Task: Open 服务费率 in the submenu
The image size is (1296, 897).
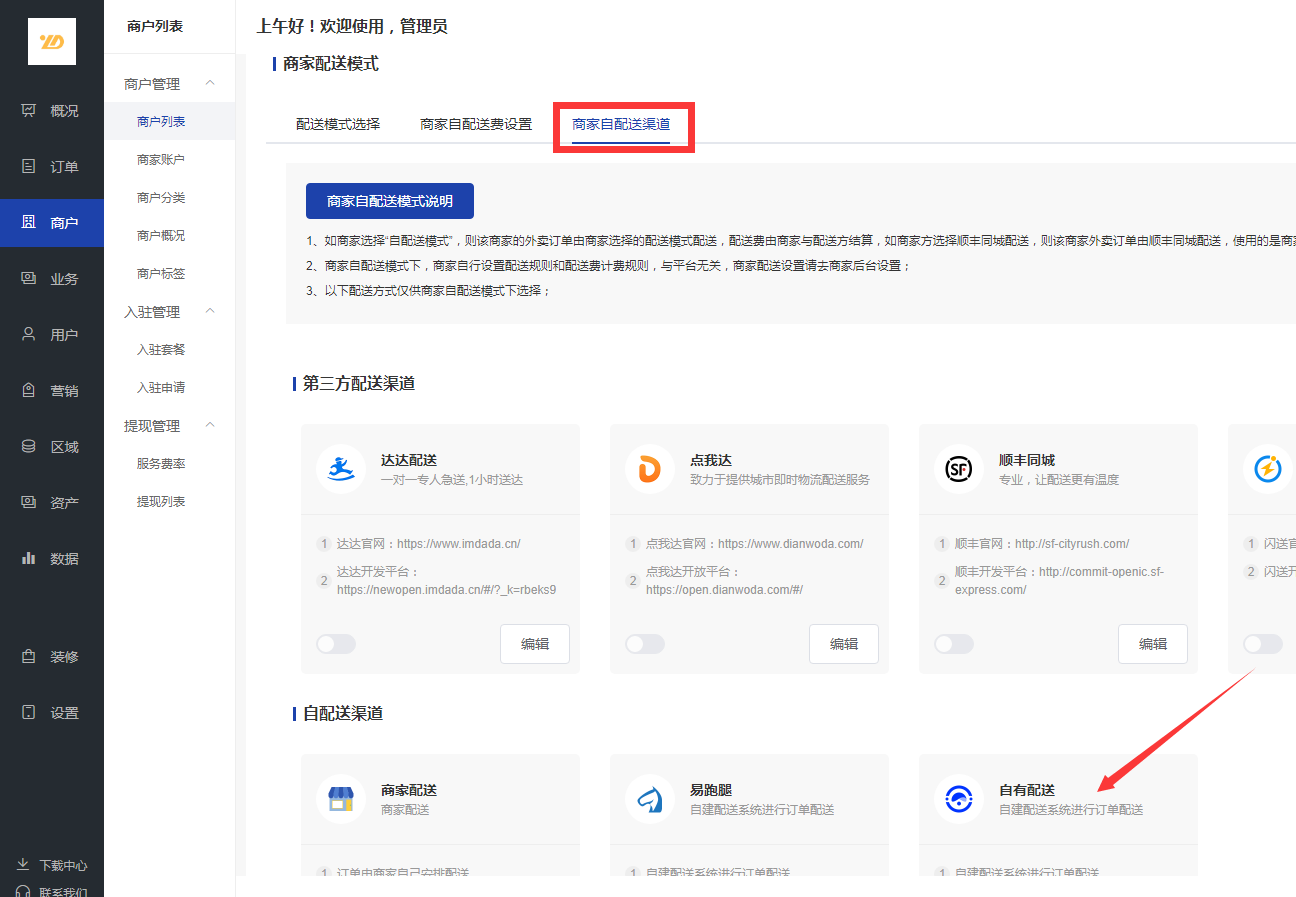Action: (161, 464)
